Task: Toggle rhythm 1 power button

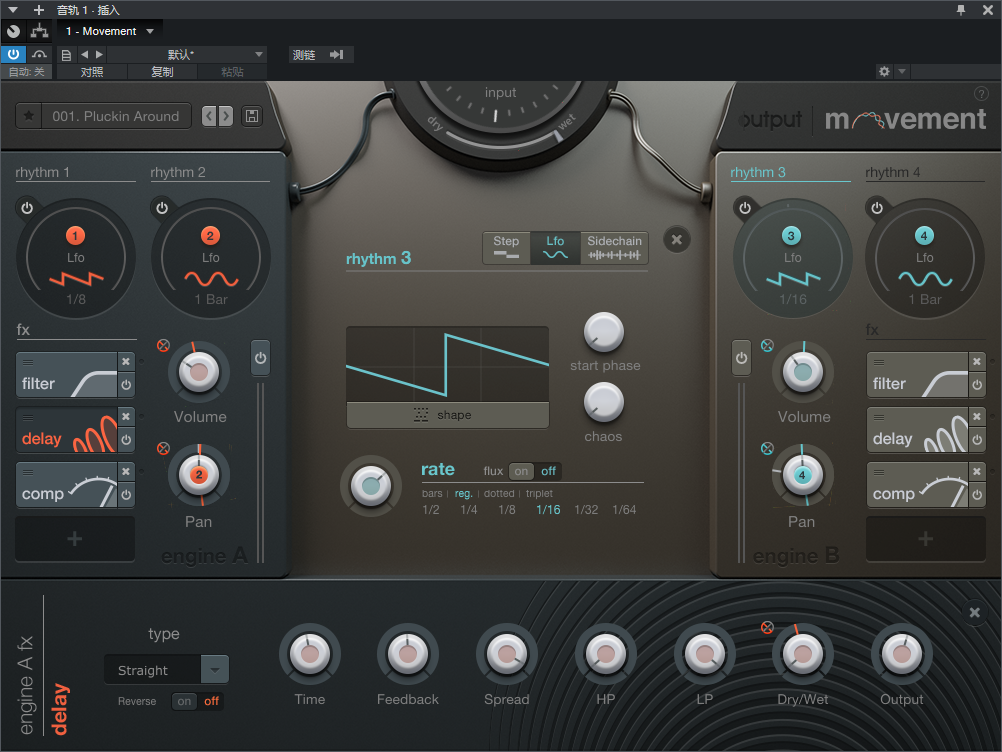Action: coord(27,208)
